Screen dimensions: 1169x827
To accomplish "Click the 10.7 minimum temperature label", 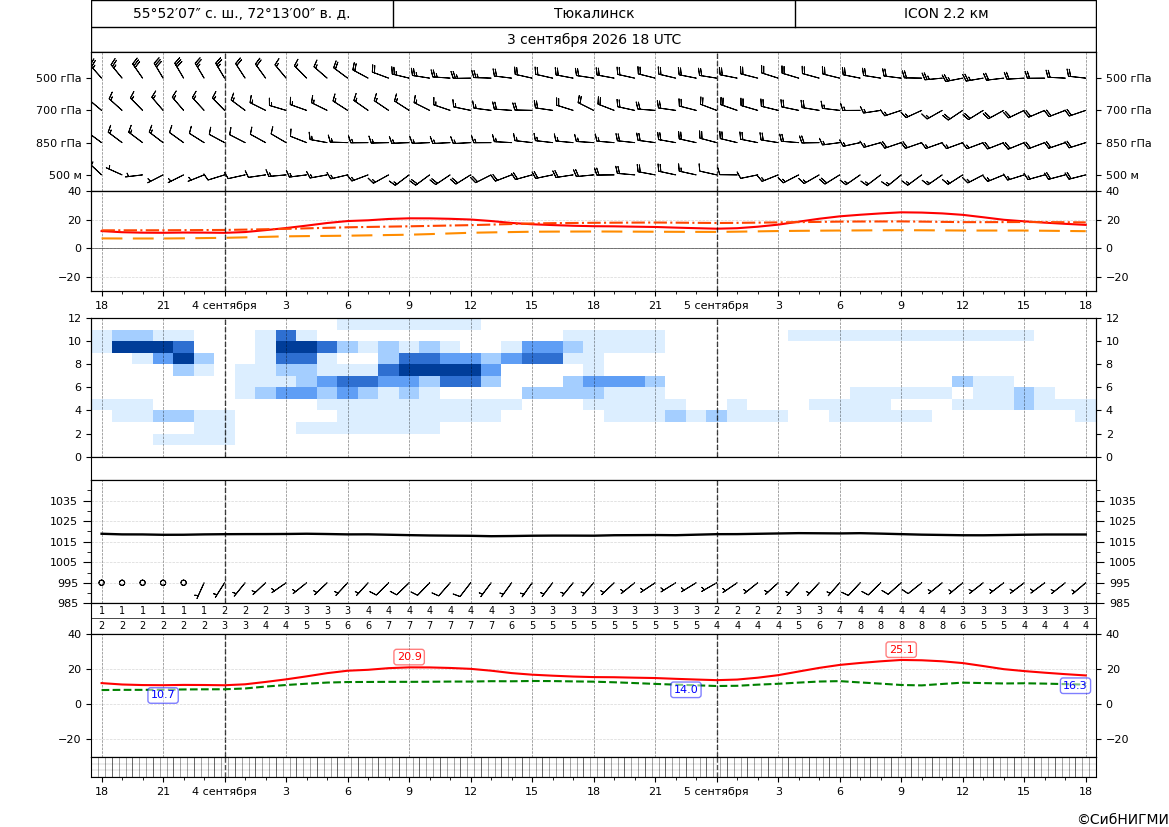I will coord(163,694).
